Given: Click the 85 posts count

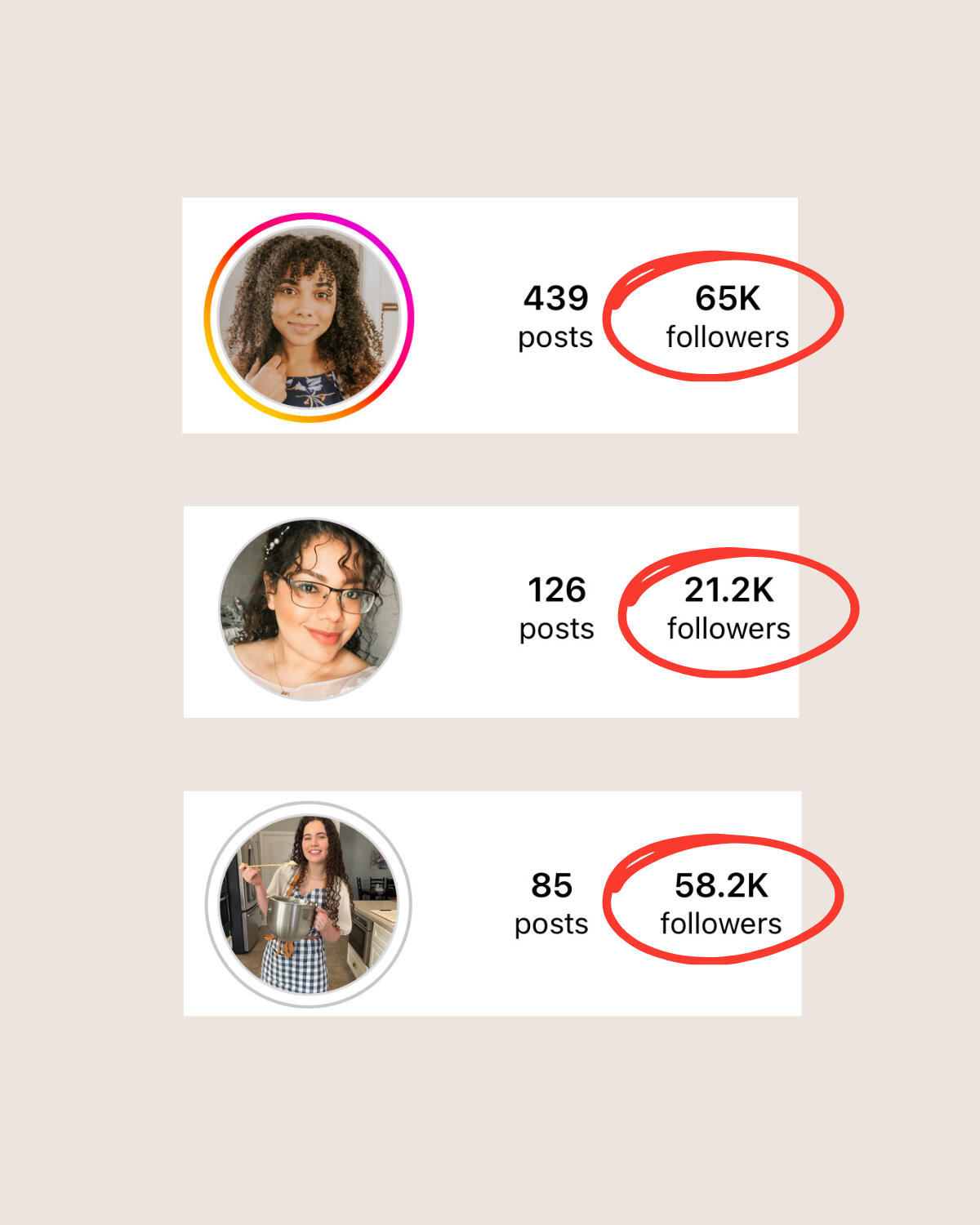Looking at the screenshot, I should pos(552,885).
